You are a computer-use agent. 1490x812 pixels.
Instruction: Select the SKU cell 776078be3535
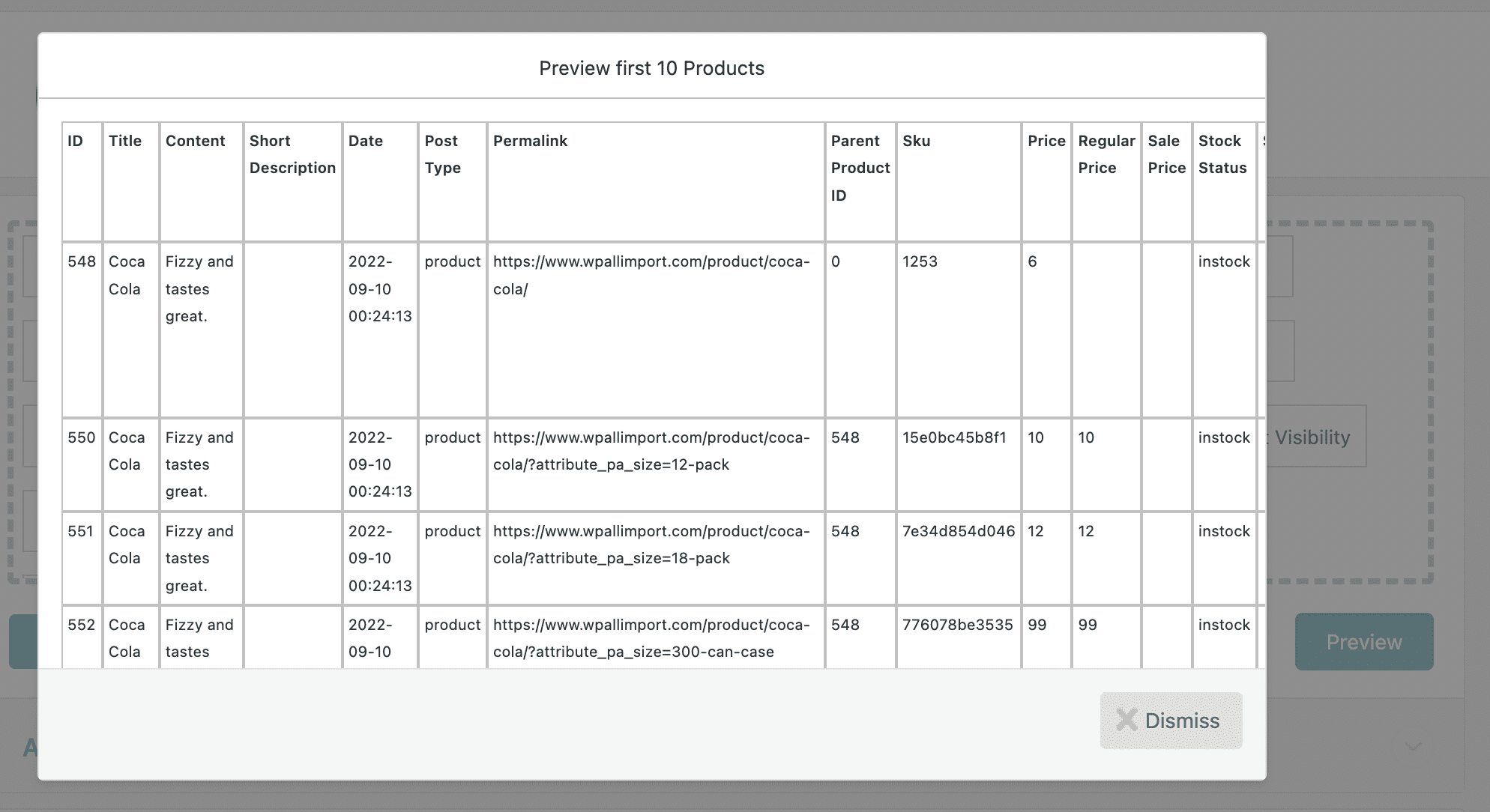pos(957,625)
